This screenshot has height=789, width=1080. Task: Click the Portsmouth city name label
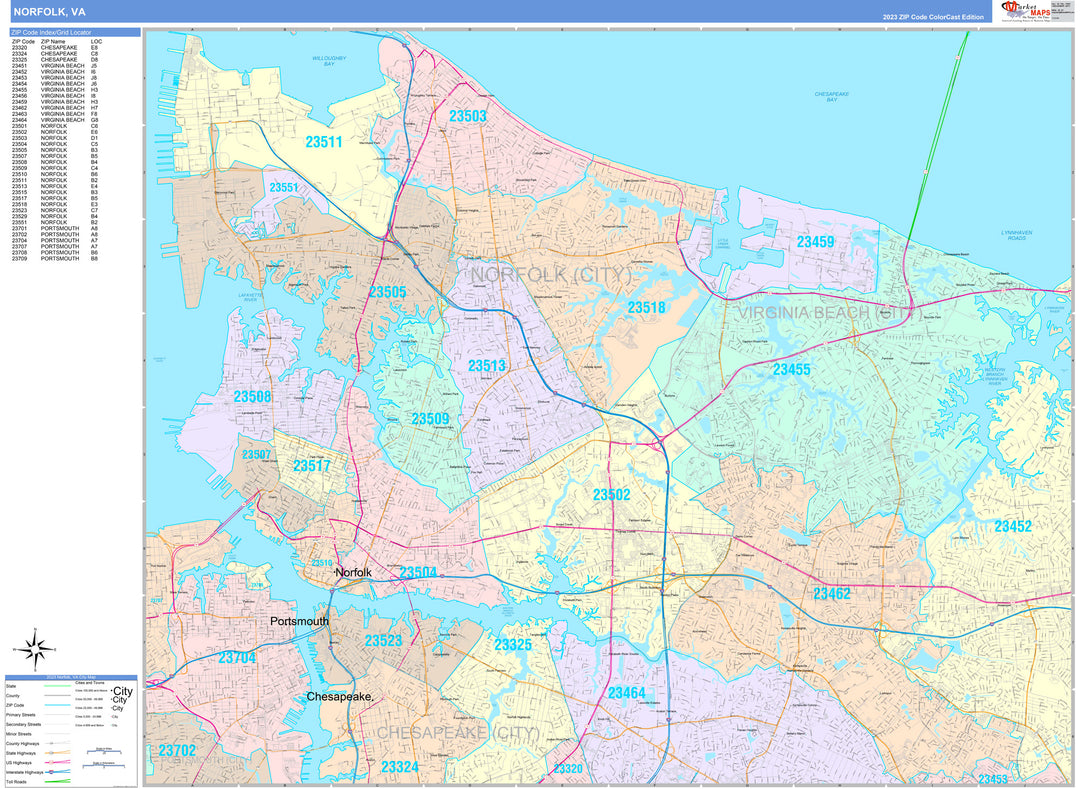pyautogui.click(x=299, y=621)
